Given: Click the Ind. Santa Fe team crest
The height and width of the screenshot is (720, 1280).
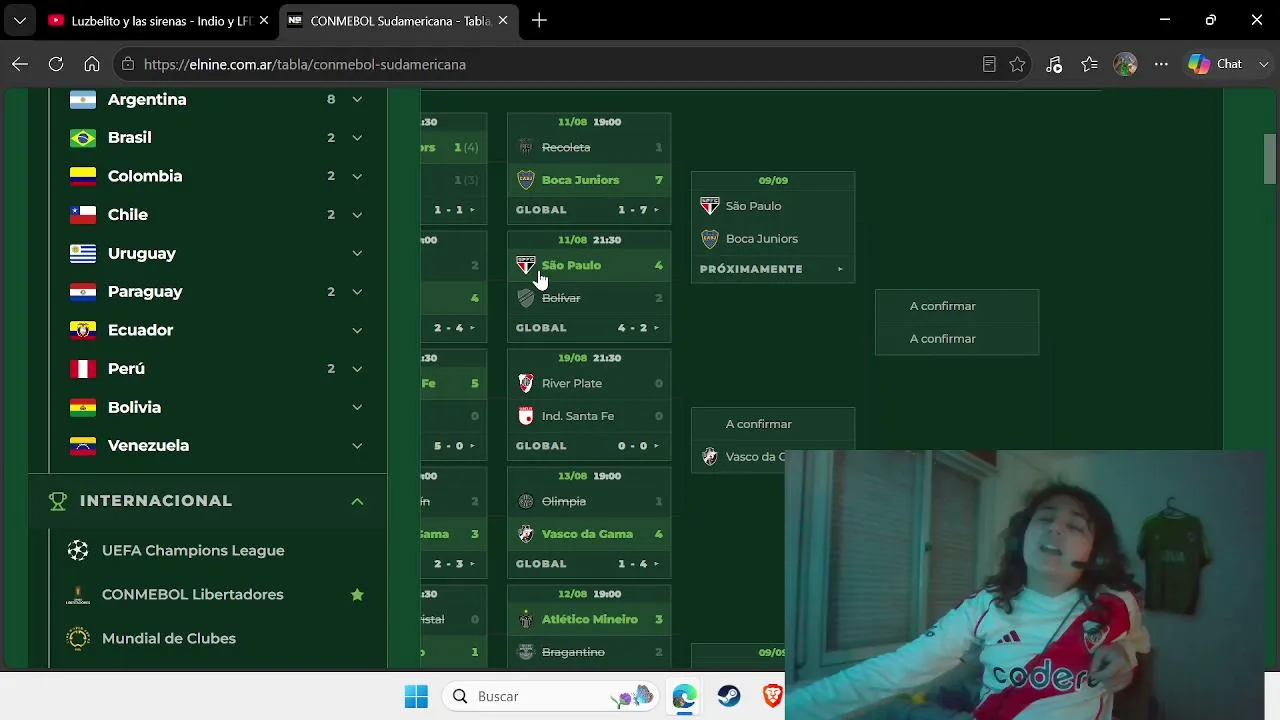Looking at the screenshot, I should 526,416.
